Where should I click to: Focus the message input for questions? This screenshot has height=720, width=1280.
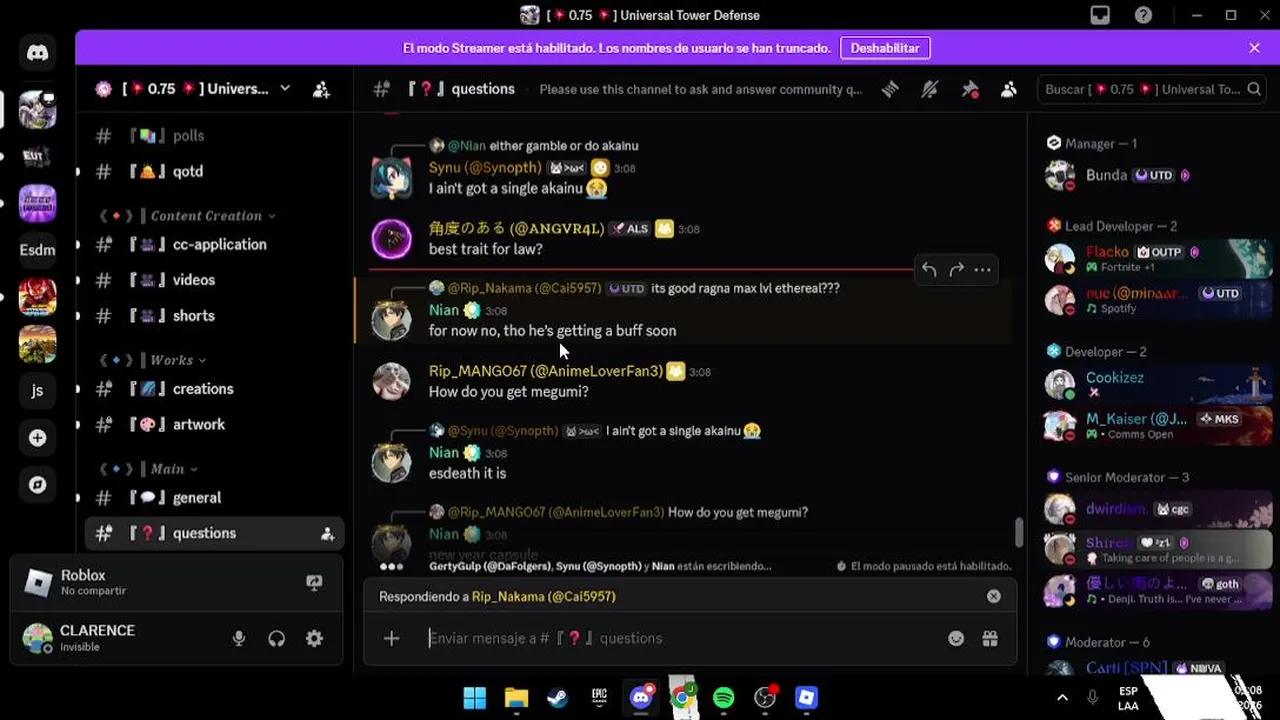coord(680,638)
